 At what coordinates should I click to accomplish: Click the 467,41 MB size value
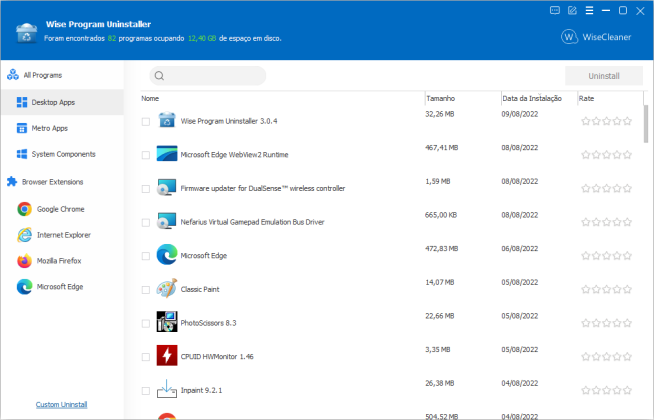(441, 148)
